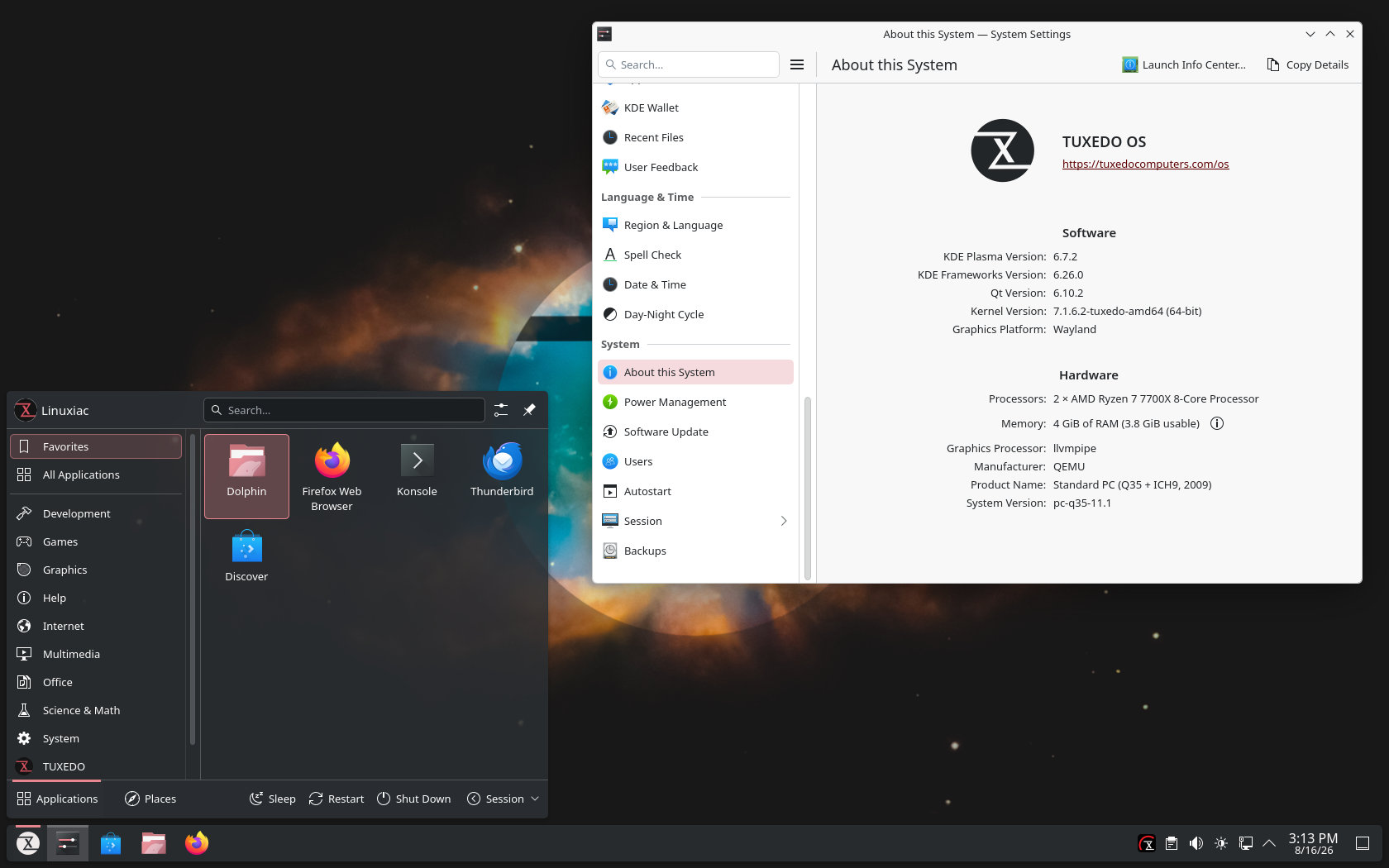The image size is (1389, 868).
Task: Open Konsole terminal from Favorites
Action: pos(417,476)
